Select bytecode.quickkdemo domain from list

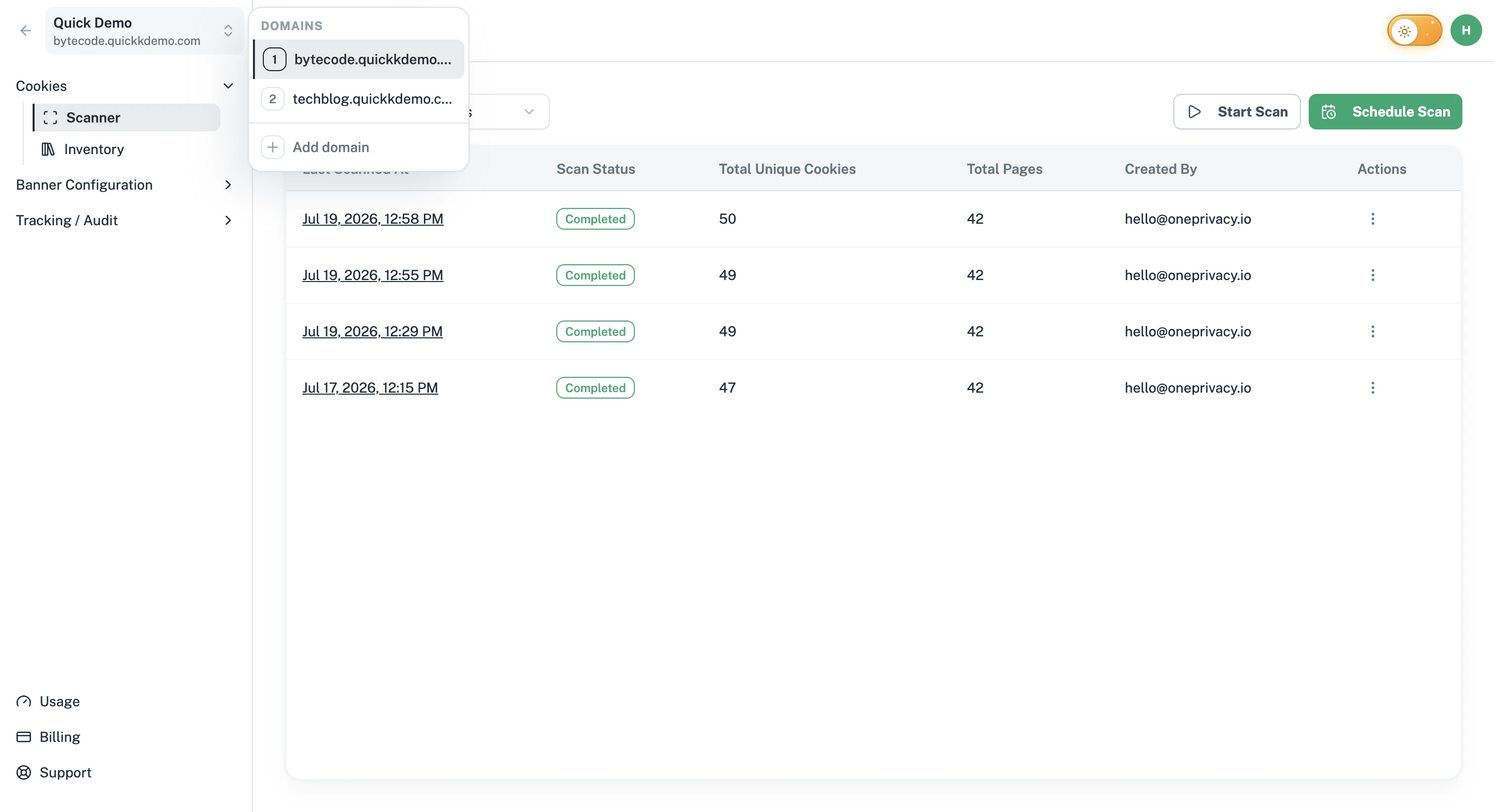click(x=359, y=59)
